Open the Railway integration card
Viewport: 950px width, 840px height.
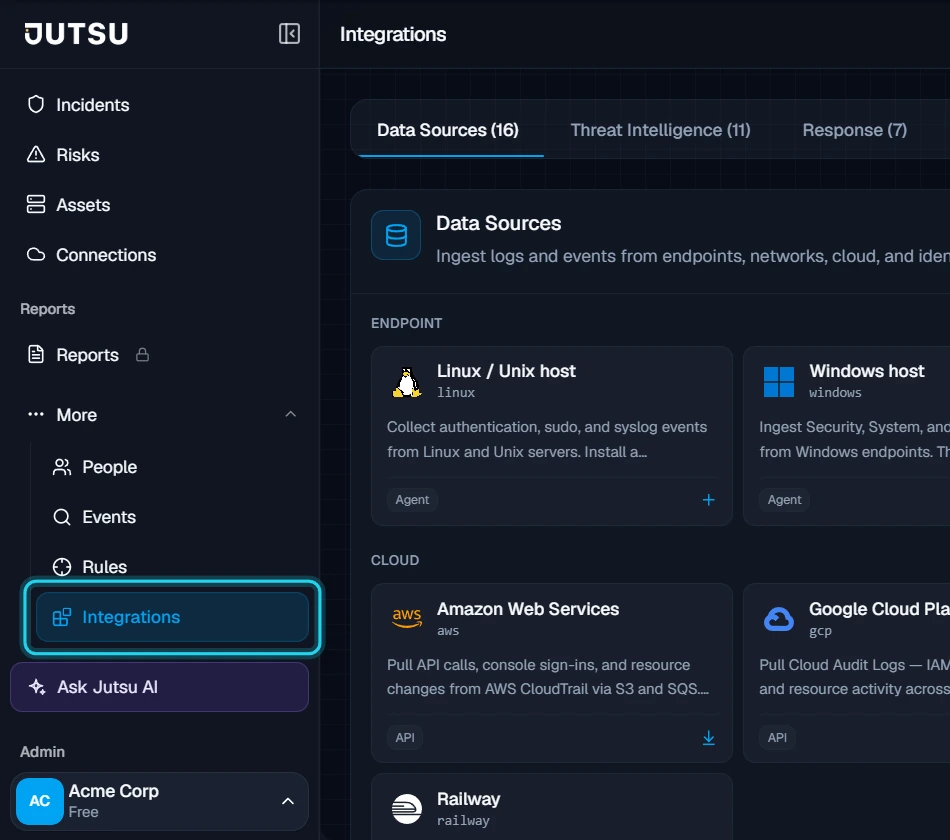[x=551, y=807]
